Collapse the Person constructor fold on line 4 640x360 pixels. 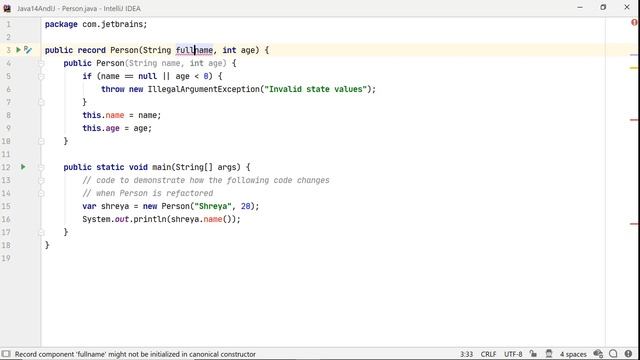pos(41,63)
